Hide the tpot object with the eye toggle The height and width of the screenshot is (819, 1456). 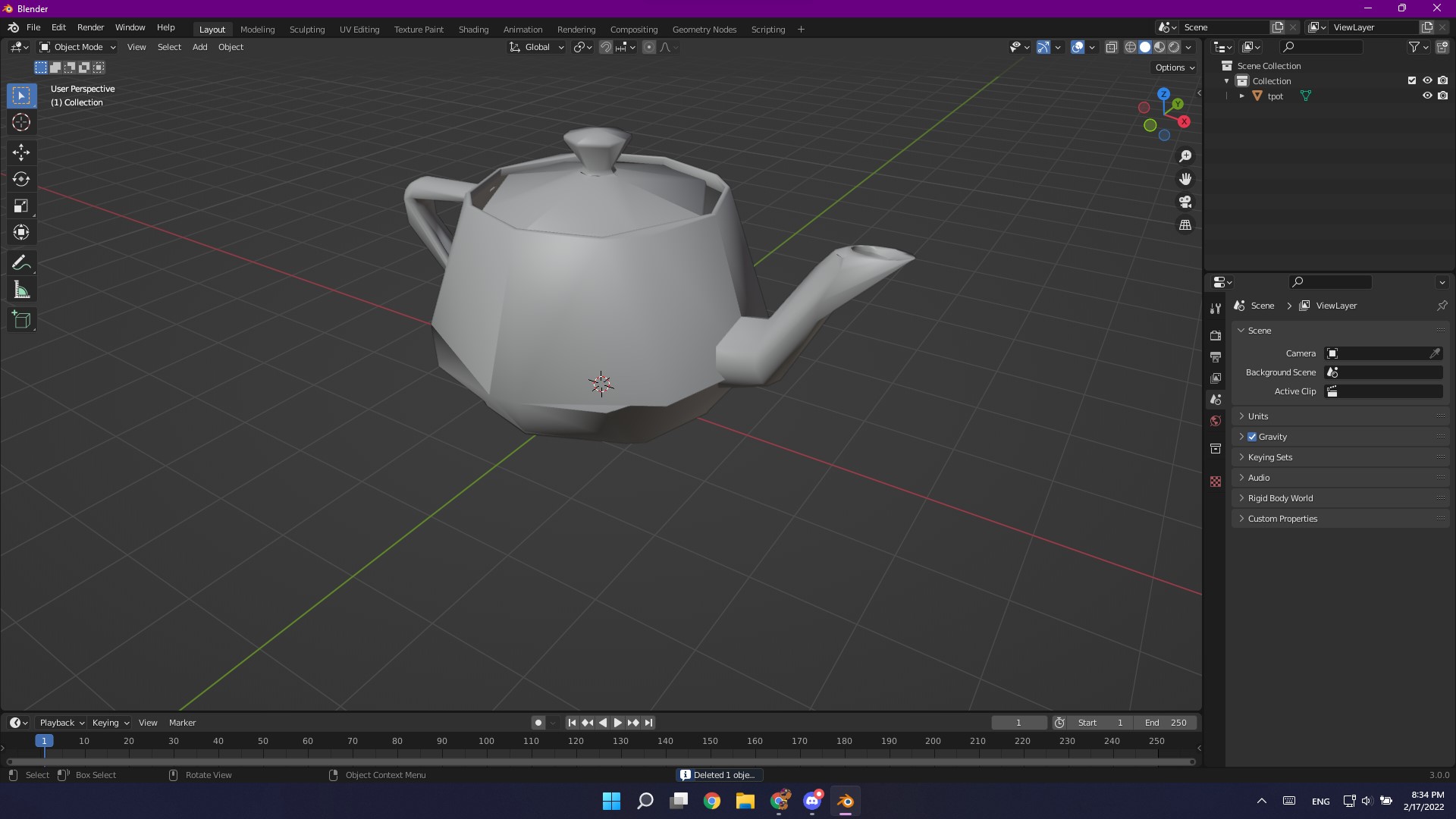1428,96
